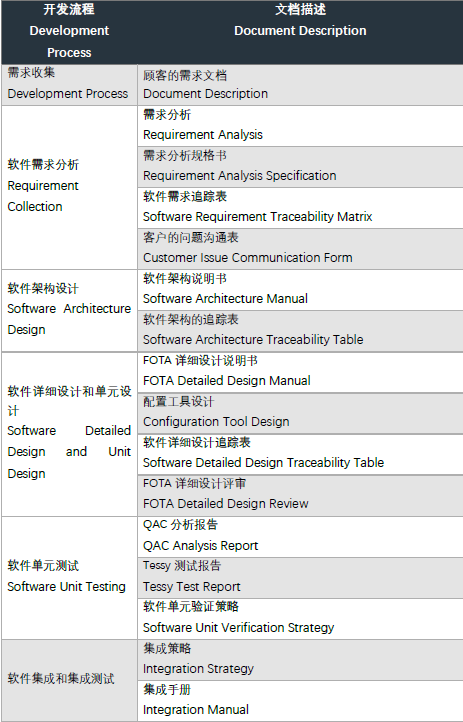The width and height of the screenshot is (463, 722).
Task: Select Software Detailed Design Traceability Table
Action: (x=300, y=454)
